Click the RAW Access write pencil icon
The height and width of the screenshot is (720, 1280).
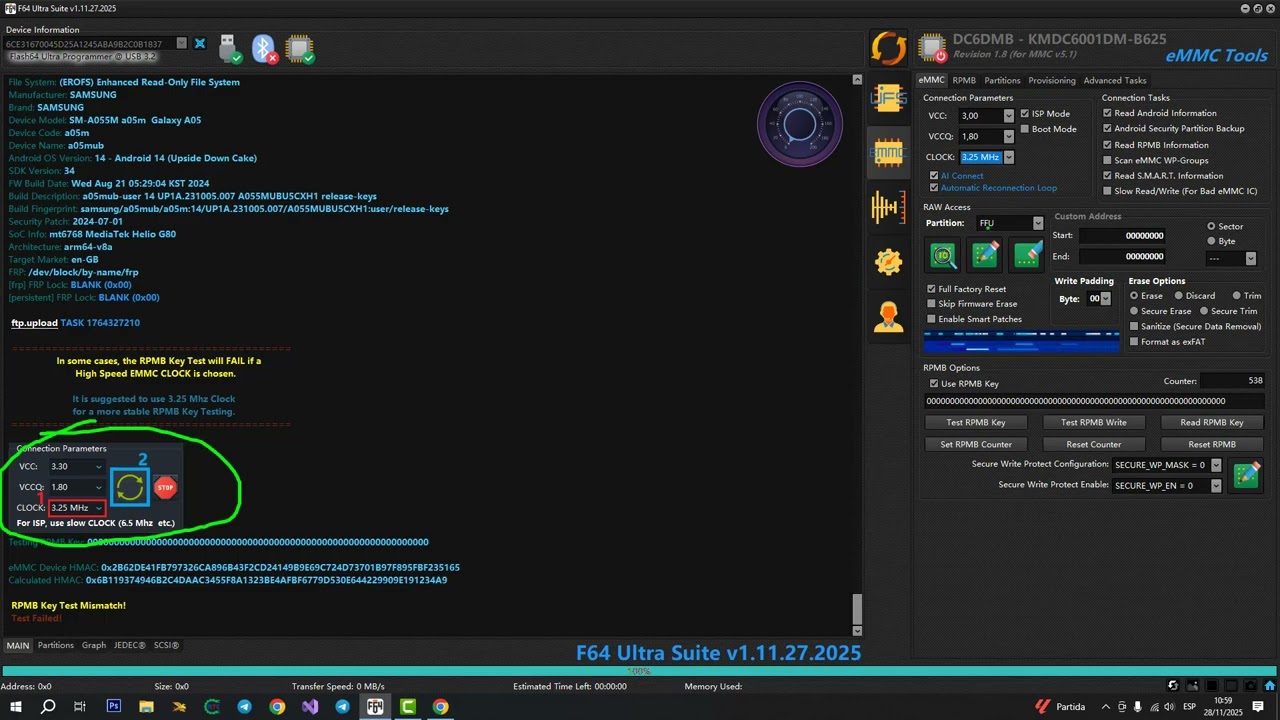tap(985, 256)
